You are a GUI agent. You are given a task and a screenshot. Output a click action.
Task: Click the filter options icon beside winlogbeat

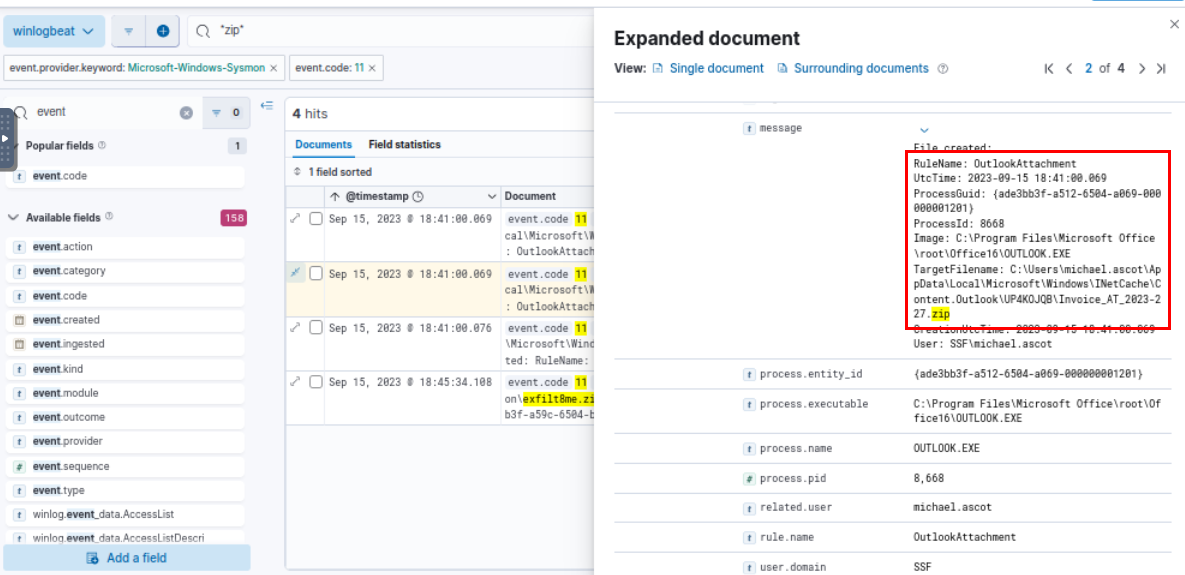tap(128, 31)
